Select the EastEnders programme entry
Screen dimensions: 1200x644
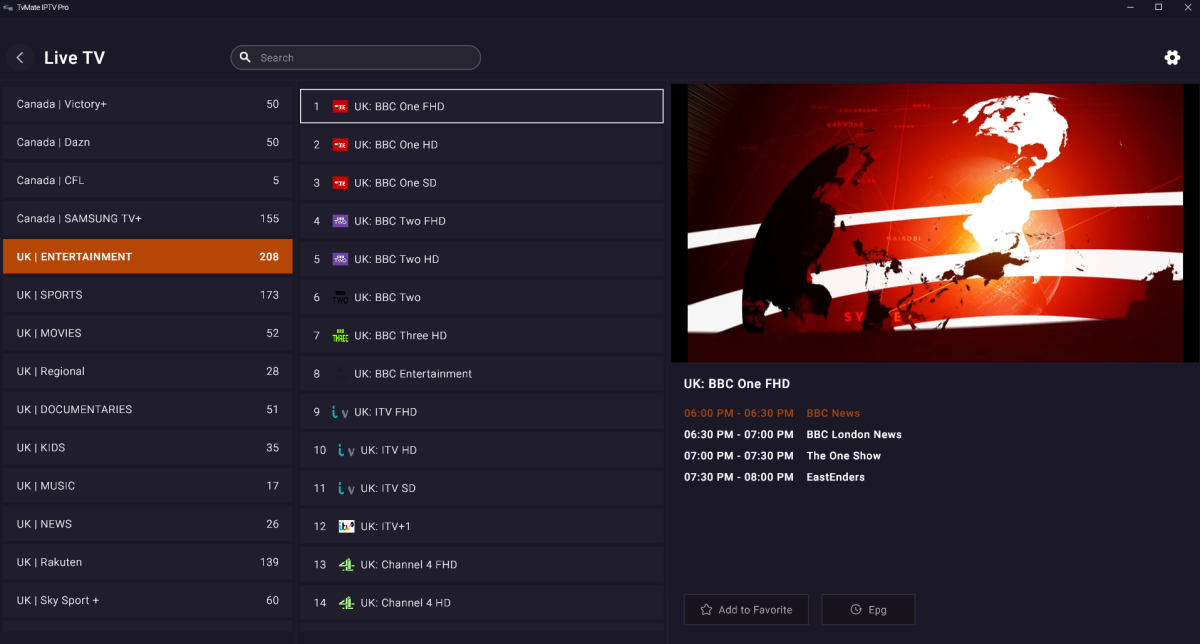click(835, 477)
